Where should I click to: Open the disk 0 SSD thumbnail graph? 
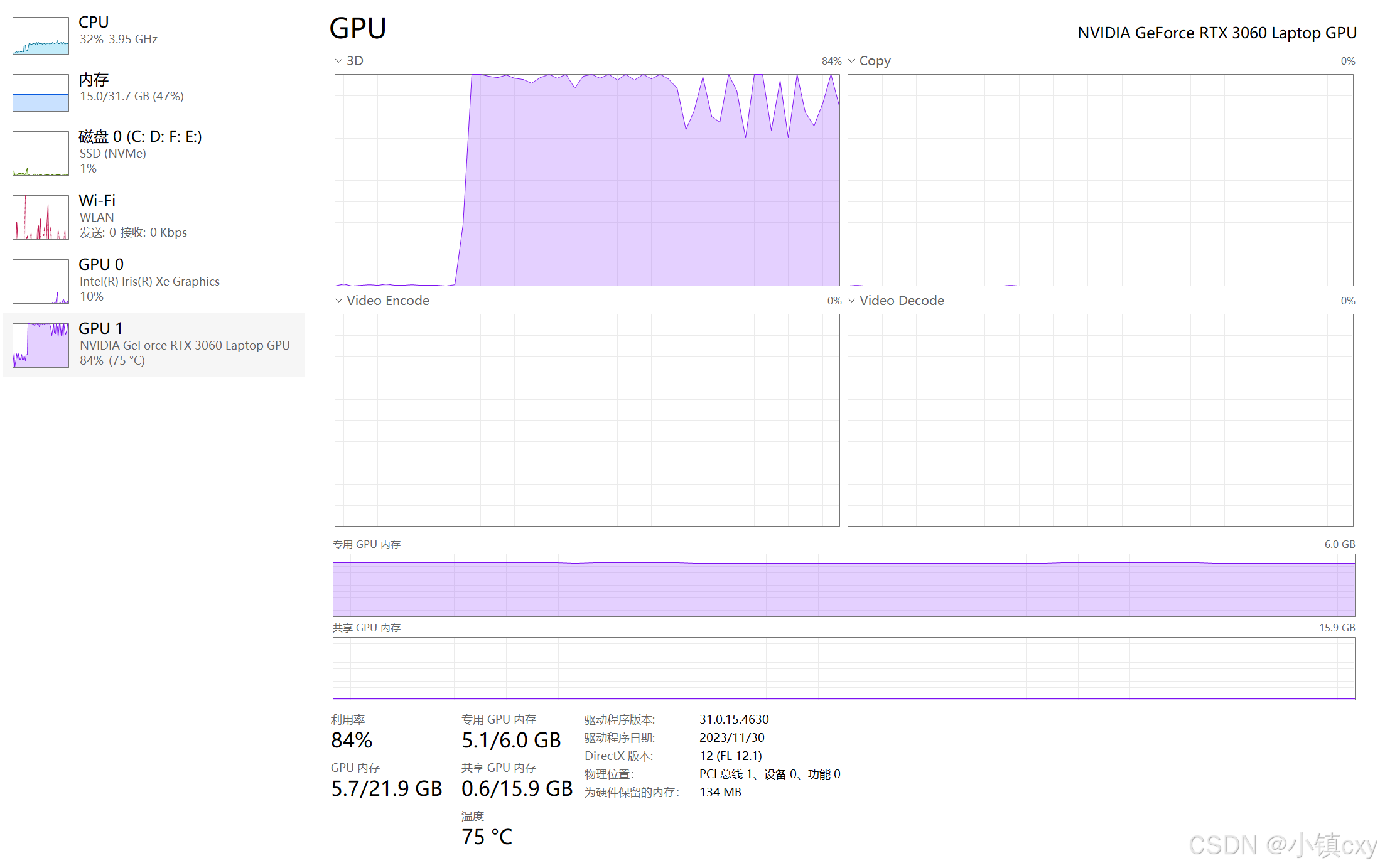pyautogui.click(x=41, y=153)
